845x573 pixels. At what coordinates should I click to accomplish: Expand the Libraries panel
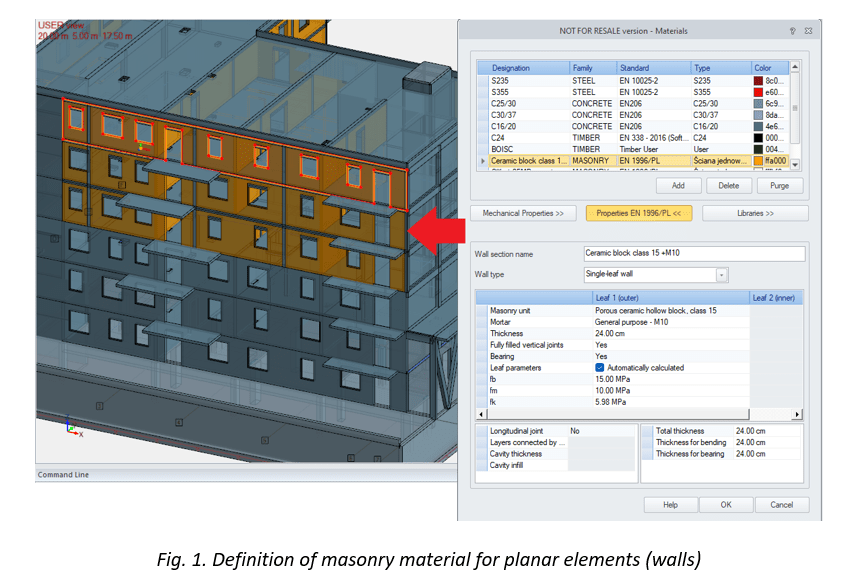pos(755,213)
